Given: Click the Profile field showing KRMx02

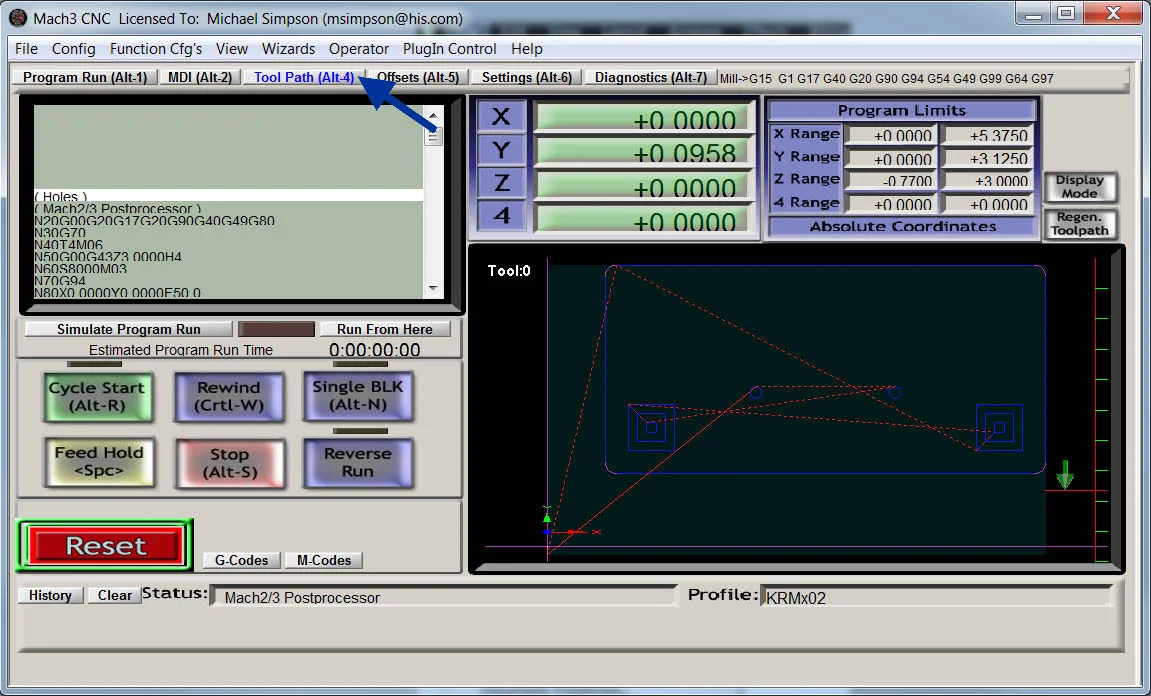Looking at the screenshot, I should [x=937, y=596].
